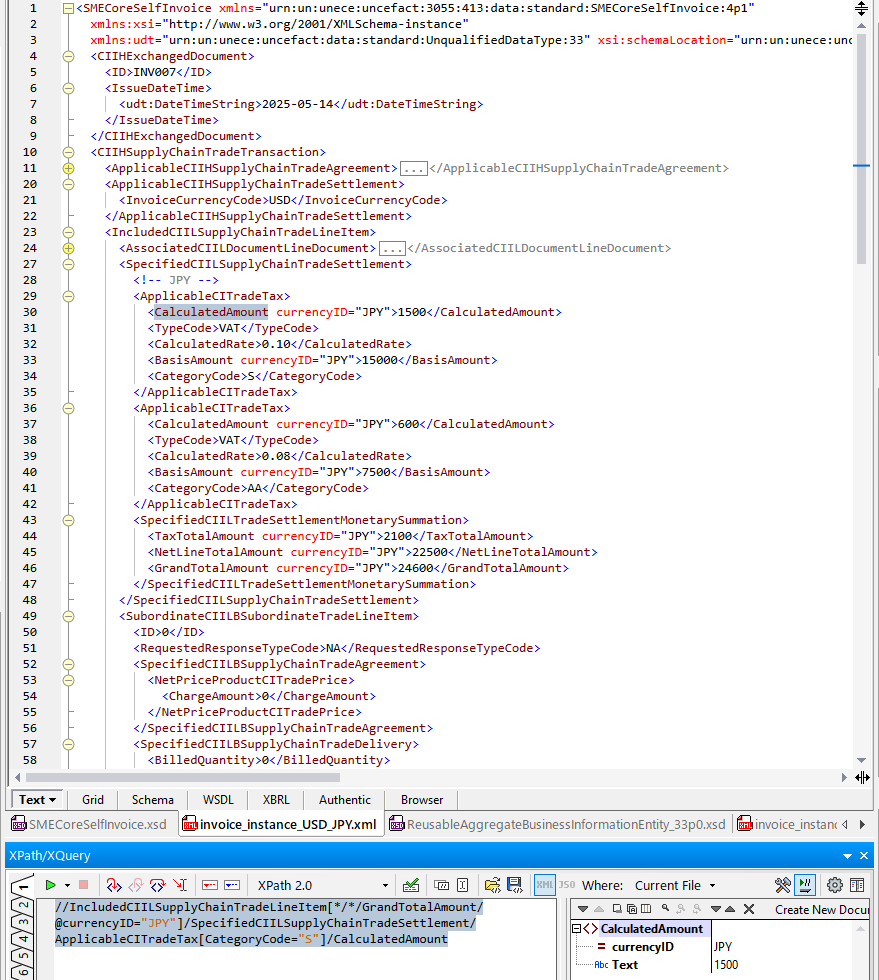
Task: Open the SMECoreSelfInvoice.xsd file tab
Action: [89, 824]
